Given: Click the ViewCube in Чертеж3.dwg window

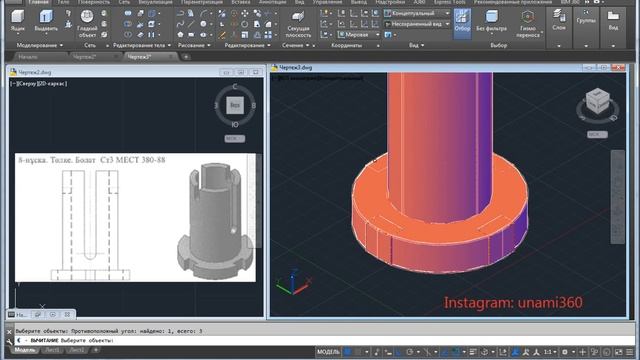Looking at the screenshot, I should [x=597, y=102].
